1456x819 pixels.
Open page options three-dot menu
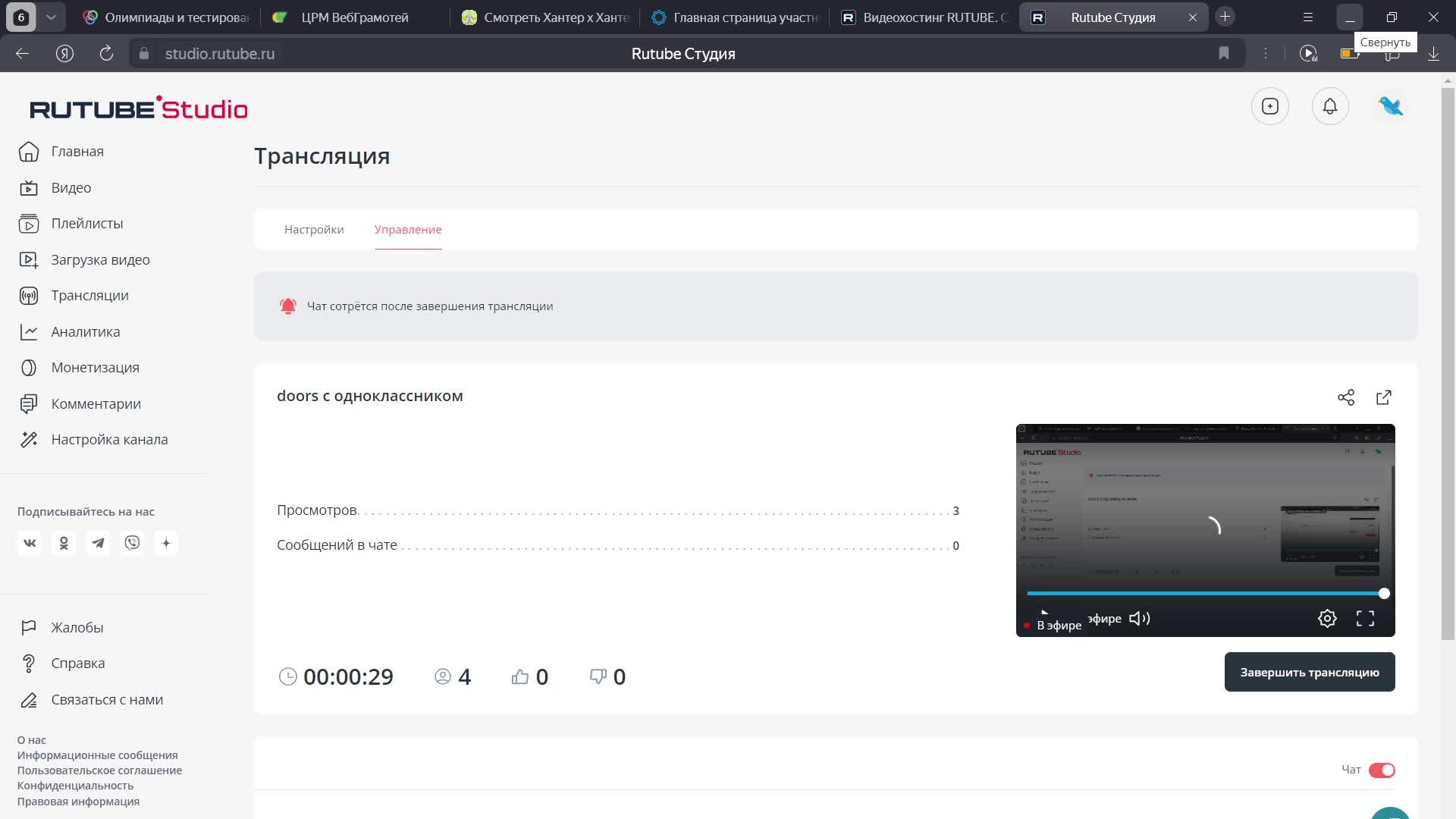click(1265, 53)
